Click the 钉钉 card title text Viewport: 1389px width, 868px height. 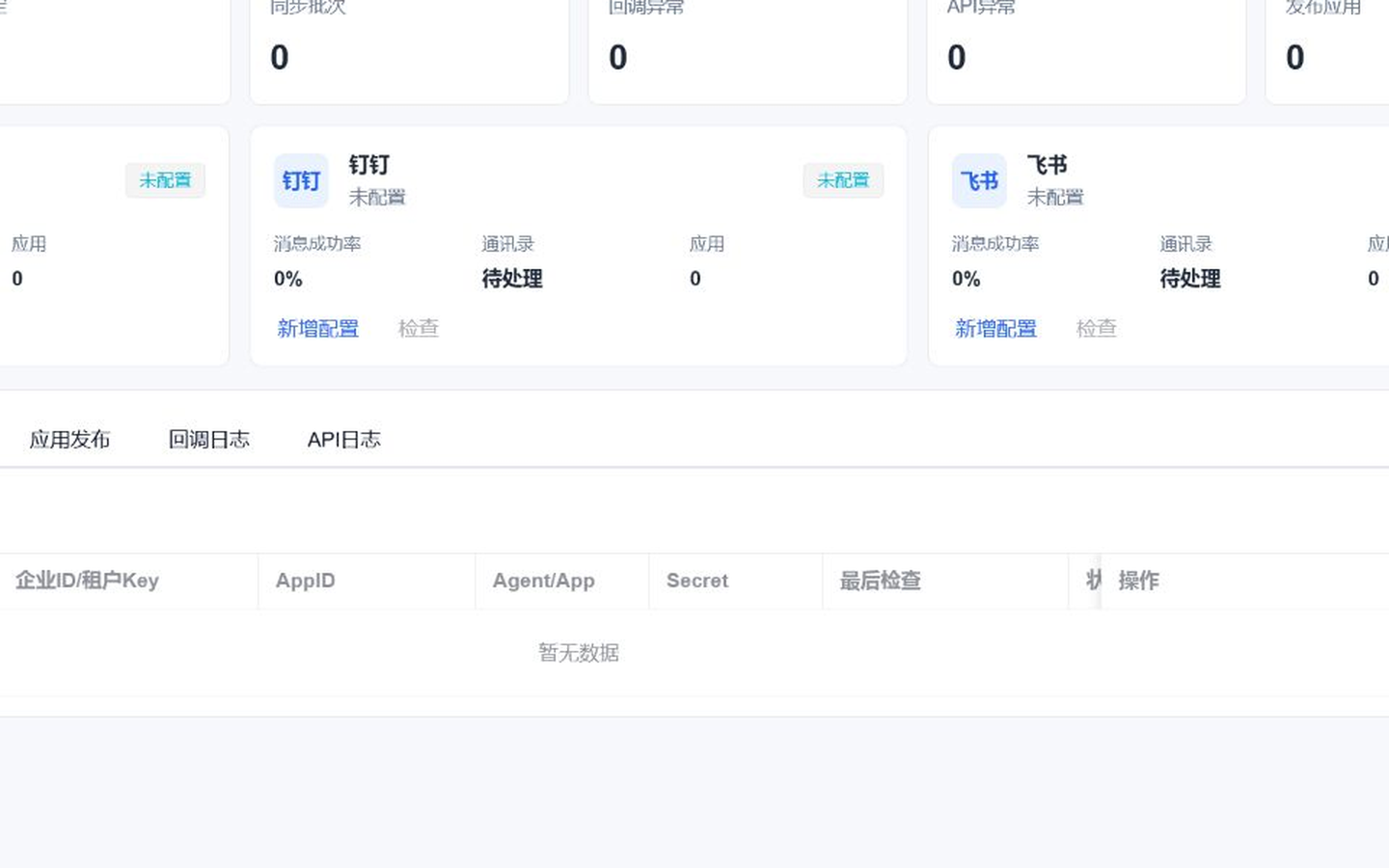click(x=369, y=165)
